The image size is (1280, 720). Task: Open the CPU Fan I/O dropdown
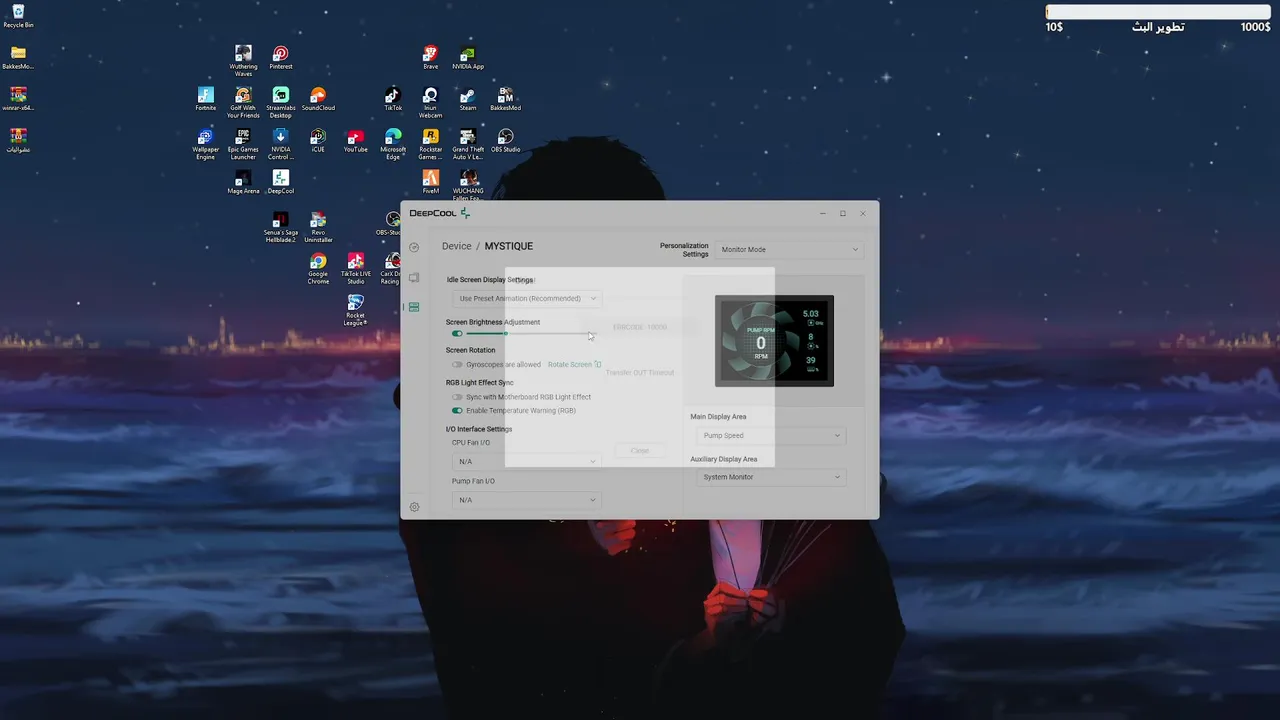[526, 461]
